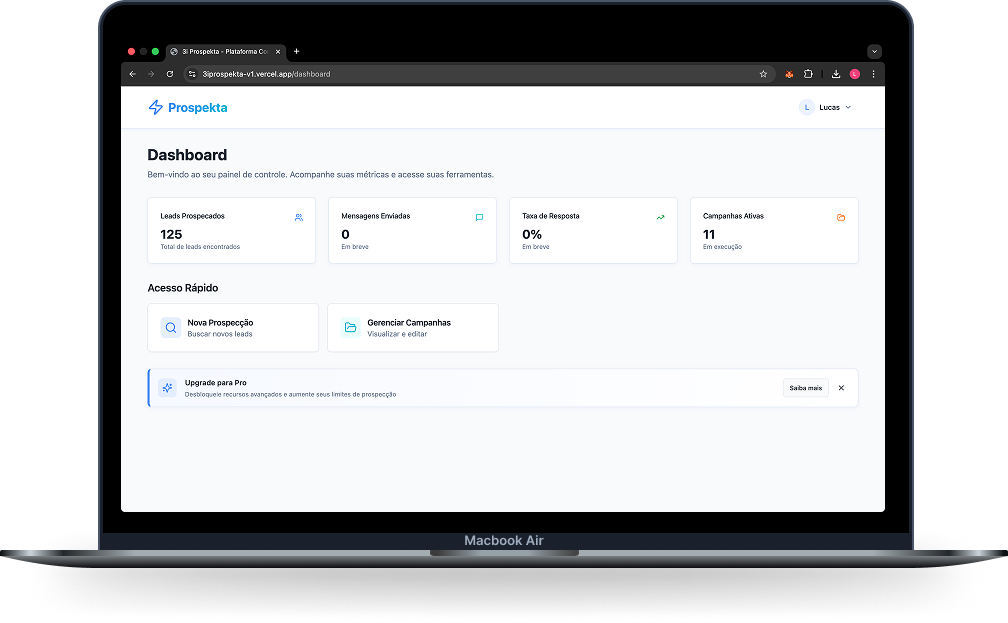This screenshot has width=1008, height=623.
Task: Click the Leads Prospecados people icon
Action: (299, 217)
